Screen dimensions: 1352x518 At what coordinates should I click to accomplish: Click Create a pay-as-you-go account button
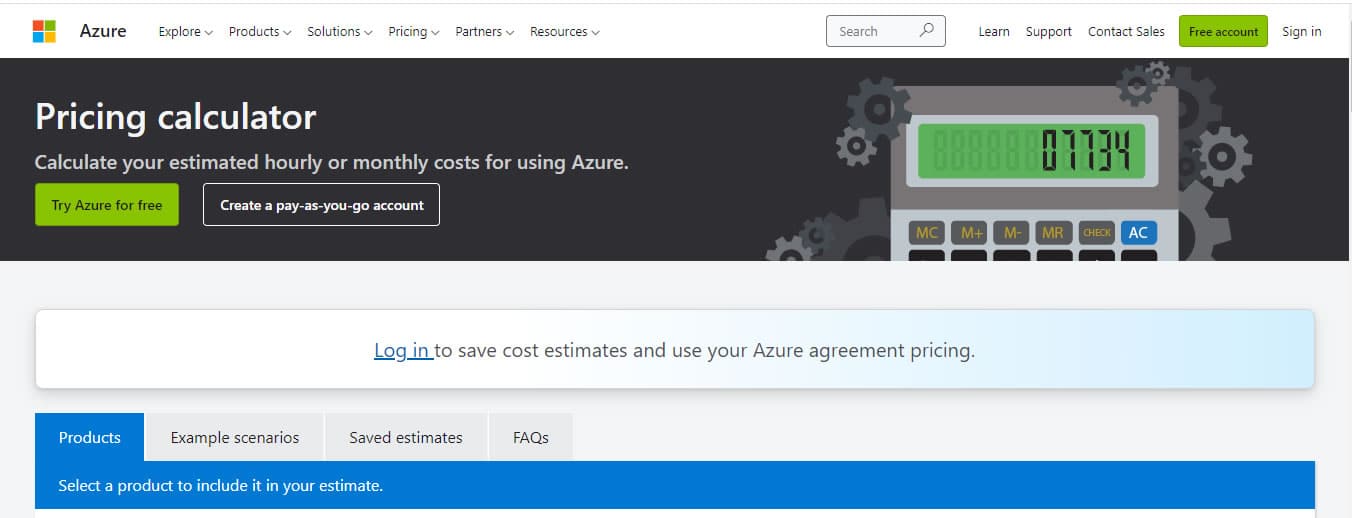pyautogui.click(x=321, y=205)
